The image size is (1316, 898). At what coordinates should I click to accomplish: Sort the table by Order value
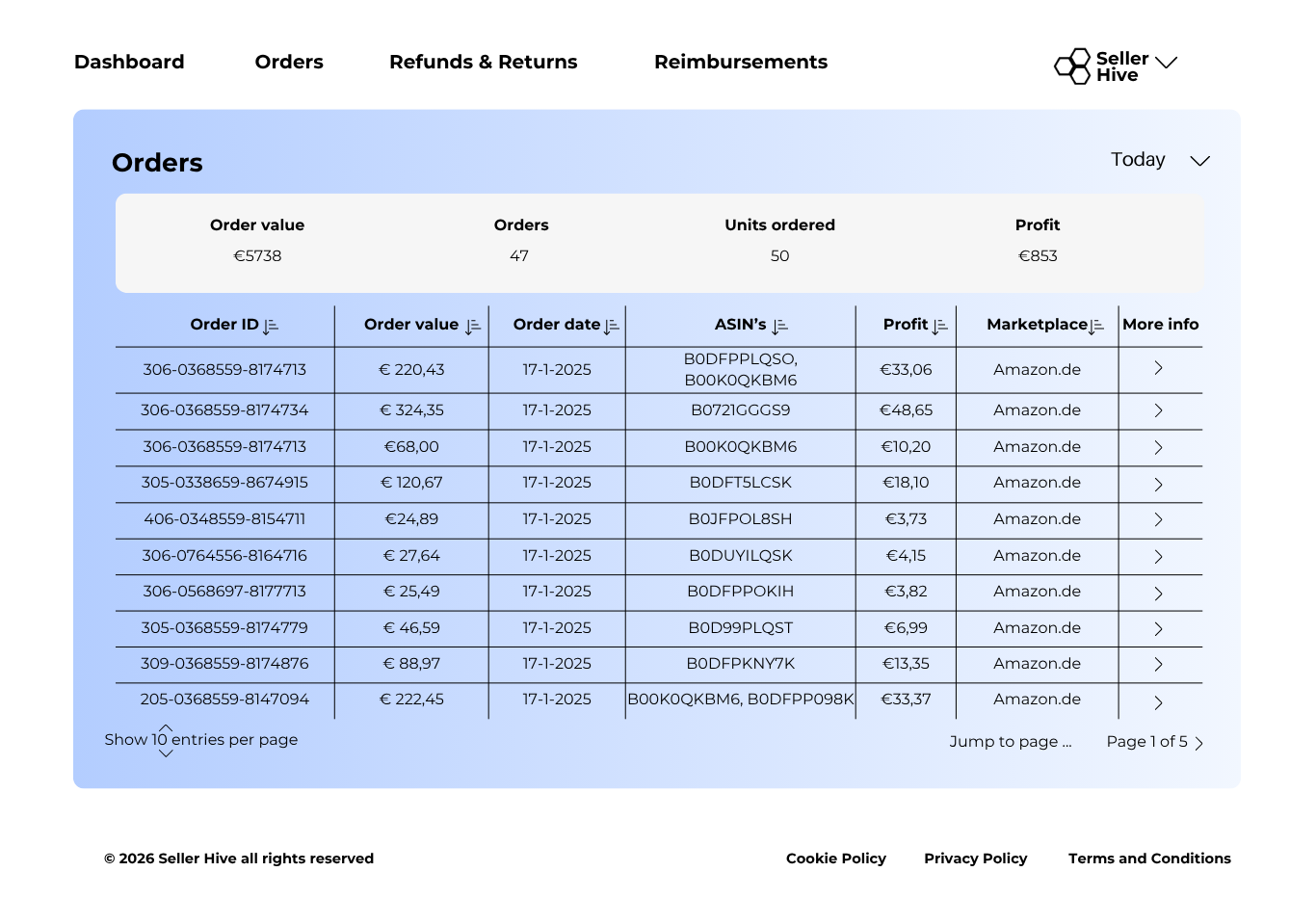click(473, 327)
